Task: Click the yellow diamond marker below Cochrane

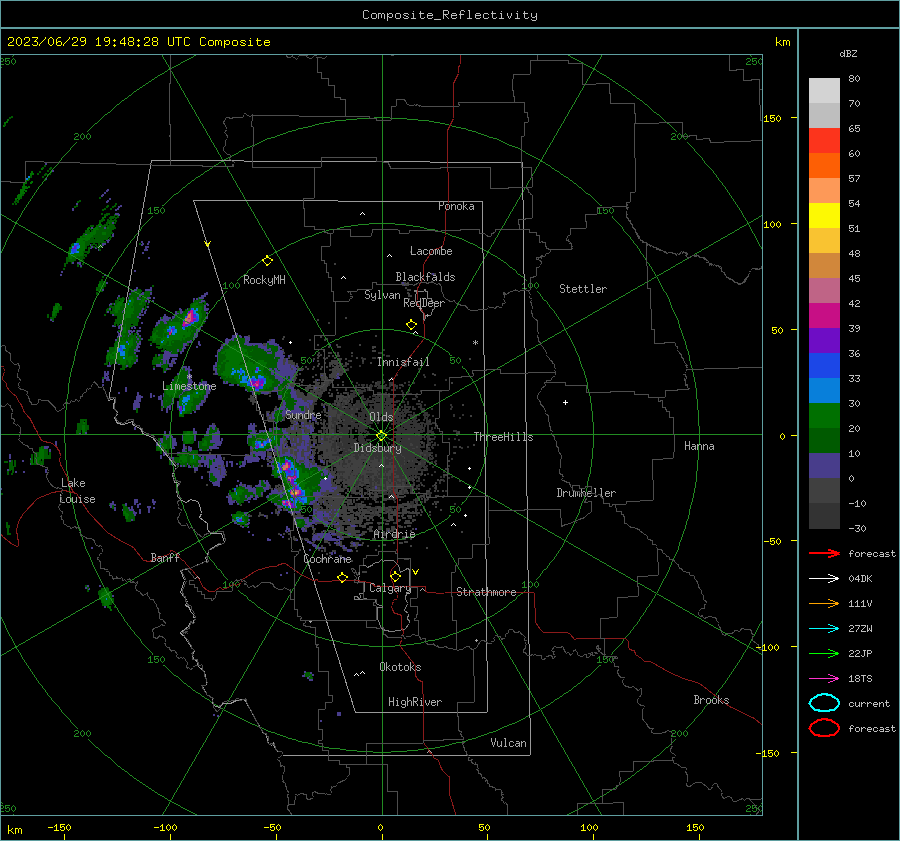Action: pyautogui.click(x=342, y=577)
